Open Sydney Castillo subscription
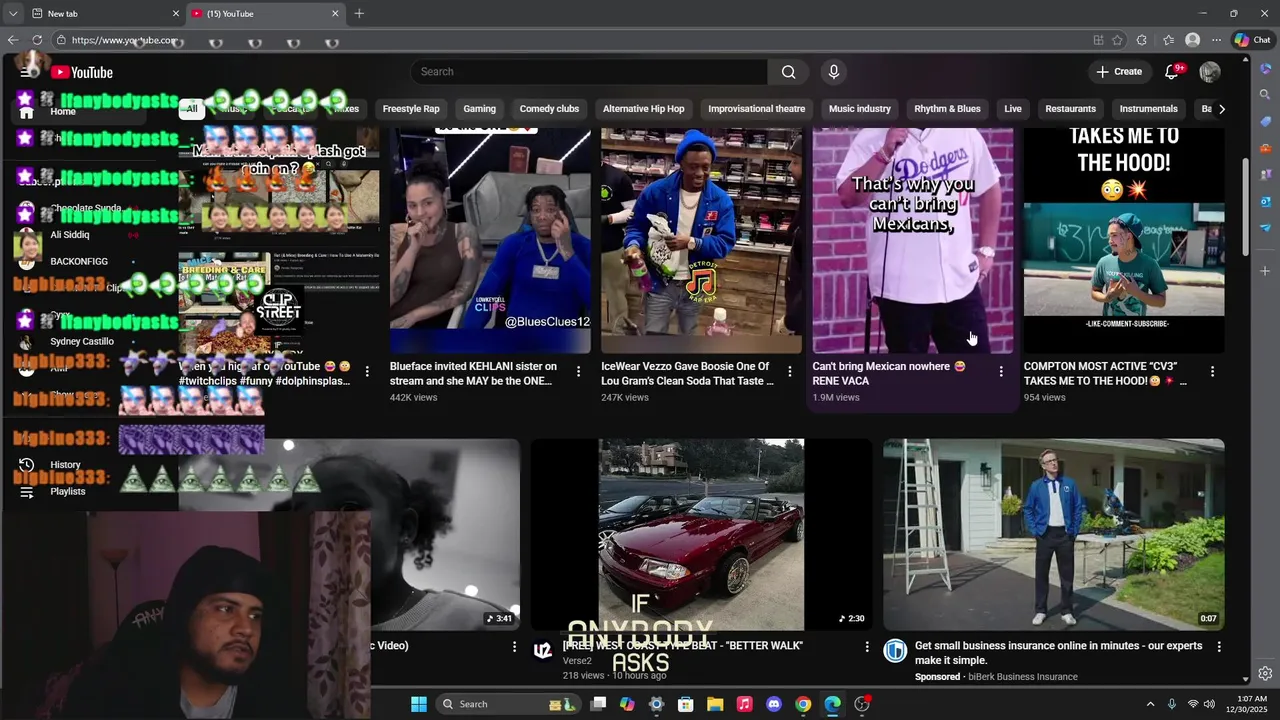This screenshot has height=720, width=1280. [82, 342]
